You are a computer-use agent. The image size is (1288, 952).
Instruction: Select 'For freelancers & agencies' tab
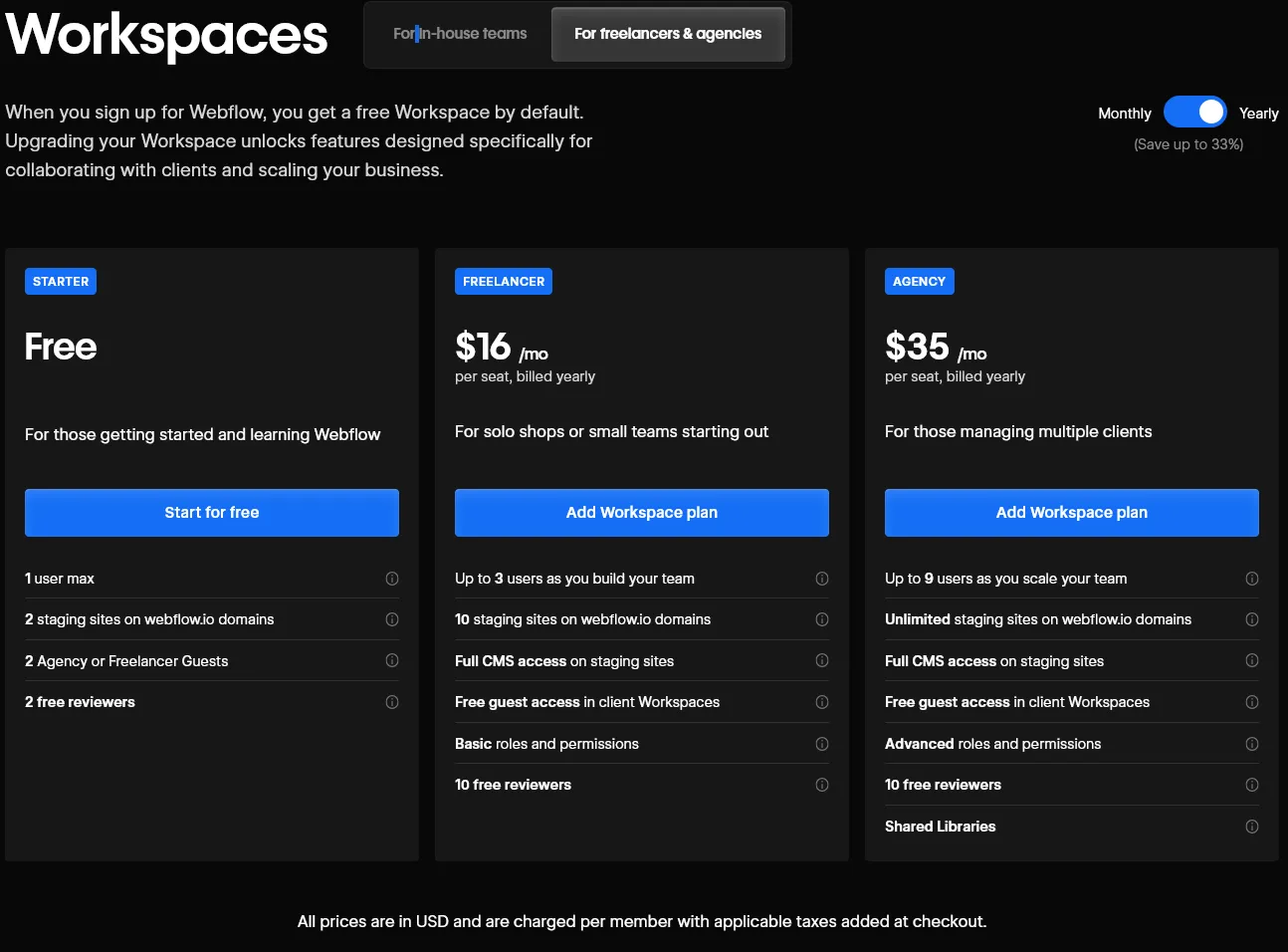coord(668,34)
